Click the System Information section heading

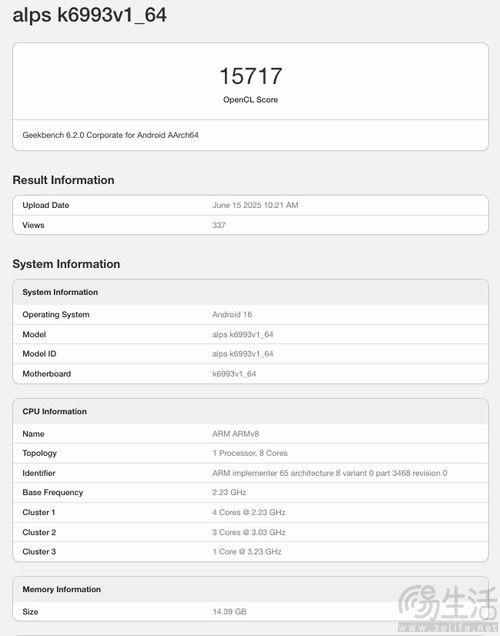(x=66, y=264)
